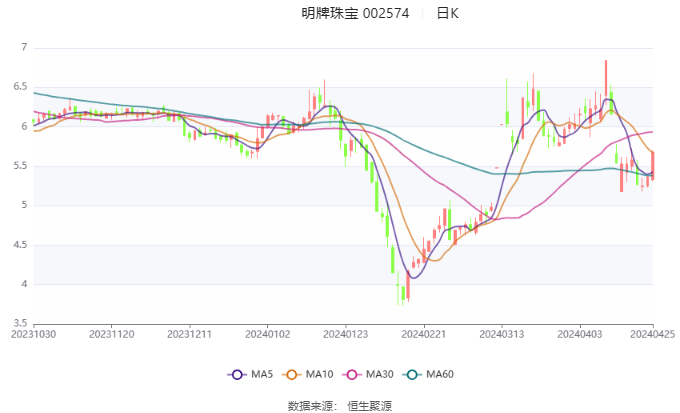This screenshot has height=413, width=680.
Task: Click the 20231120 date axis label
Action: 111,334
